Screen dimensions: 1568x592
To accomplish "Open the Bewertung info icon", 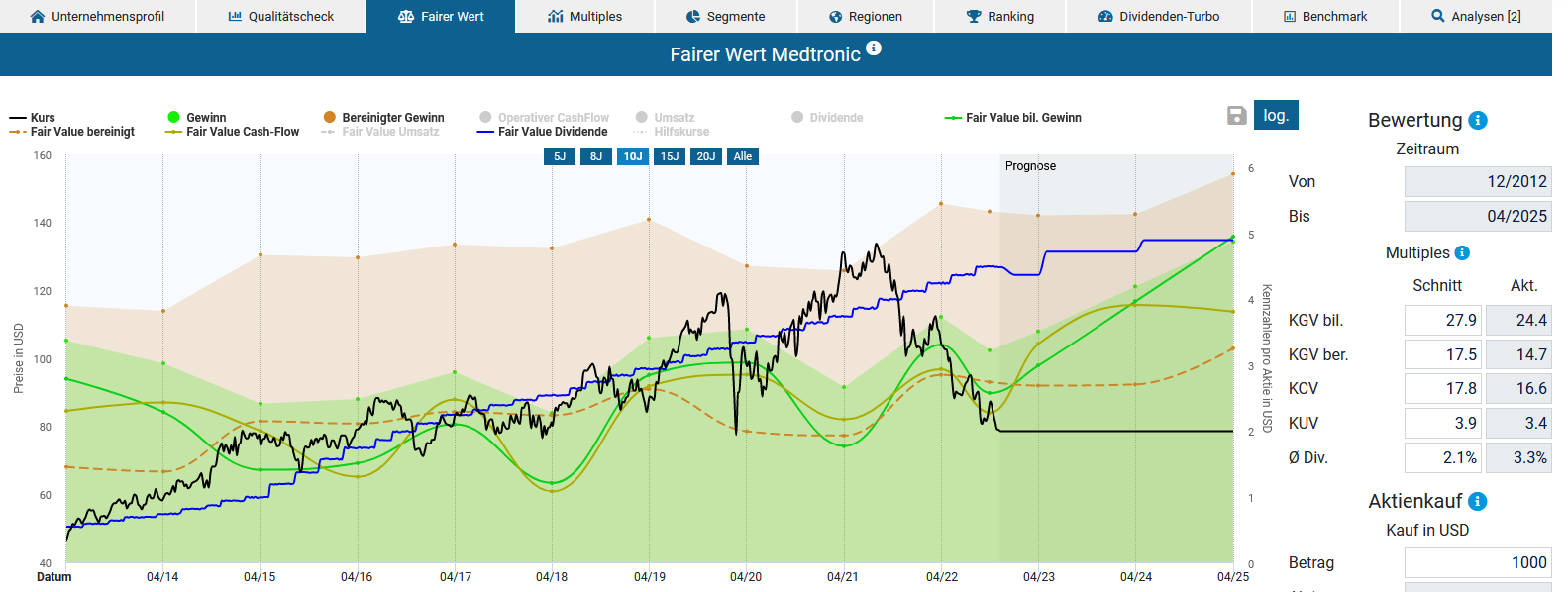I will [x=1478, y=120].
